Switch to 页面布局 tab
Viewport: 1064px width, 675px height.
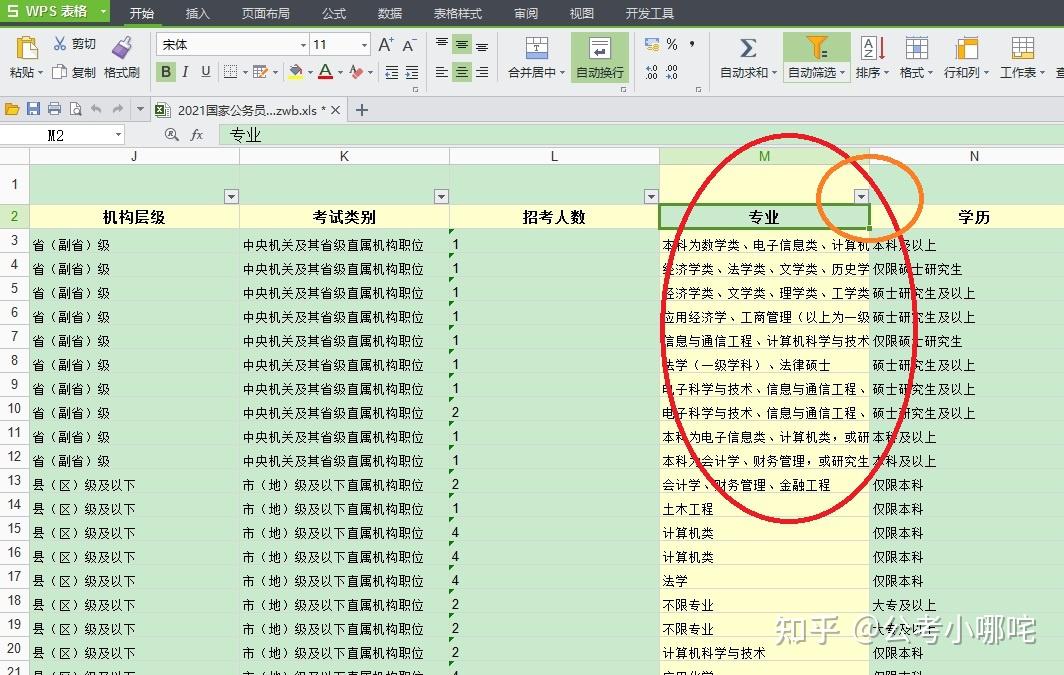265,13
